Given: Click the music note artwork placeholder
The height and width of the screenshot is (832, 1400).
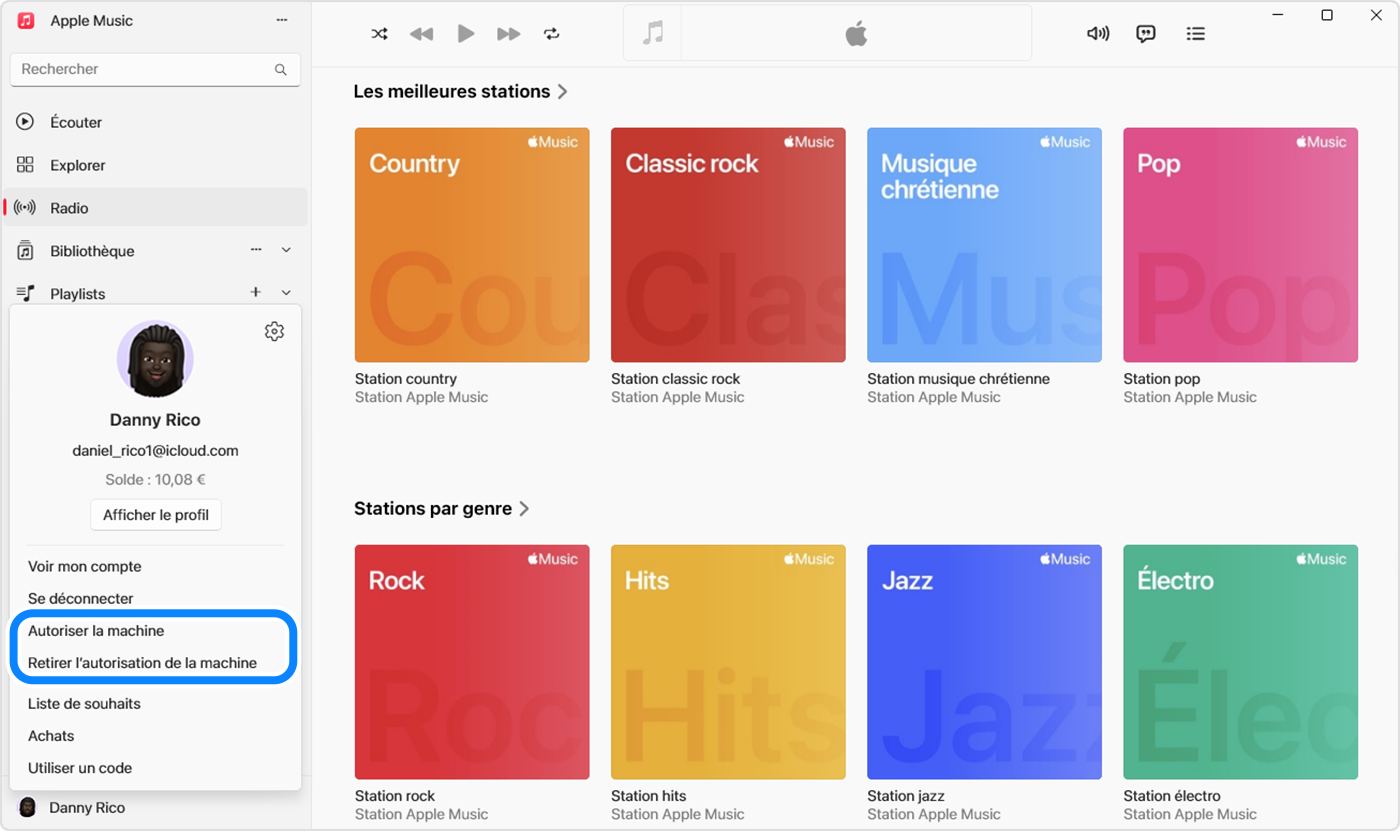Looking at the screenshot, I should coord(653,33).
